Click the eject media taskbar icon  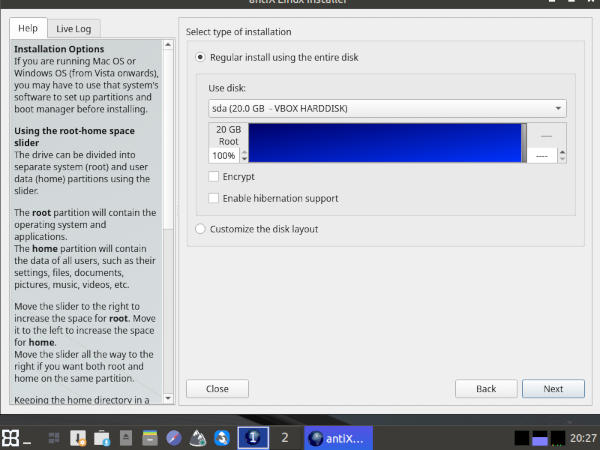tap(126, 437)
